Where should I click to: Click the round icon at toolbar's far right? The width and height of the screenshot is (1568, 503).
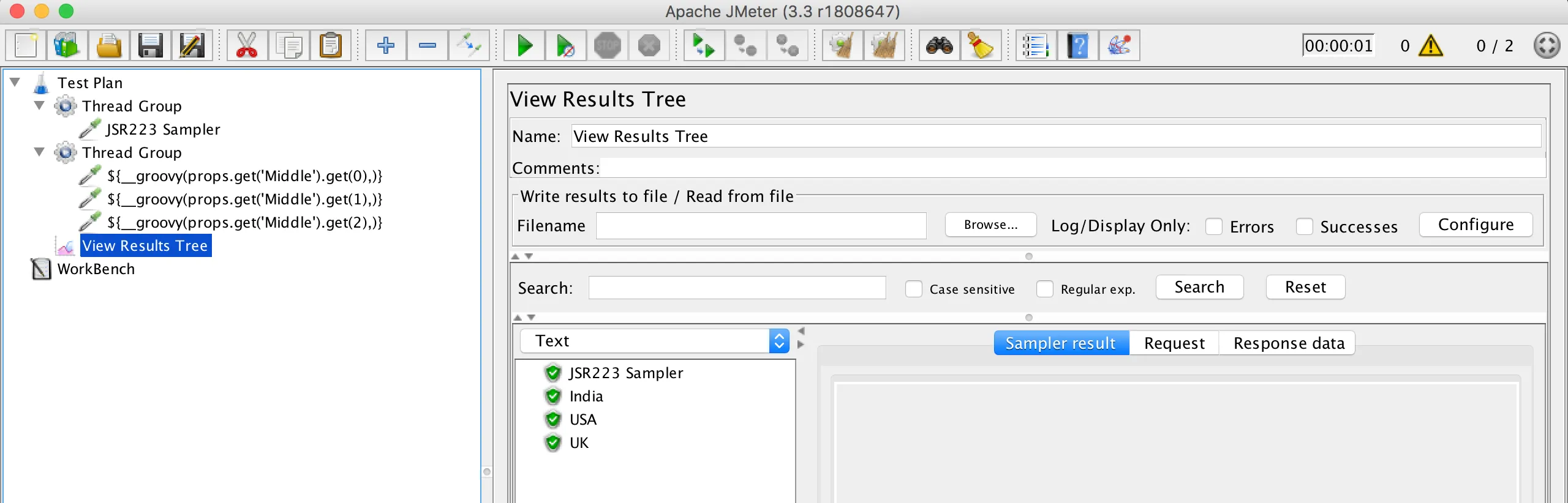coord(1547,45)
